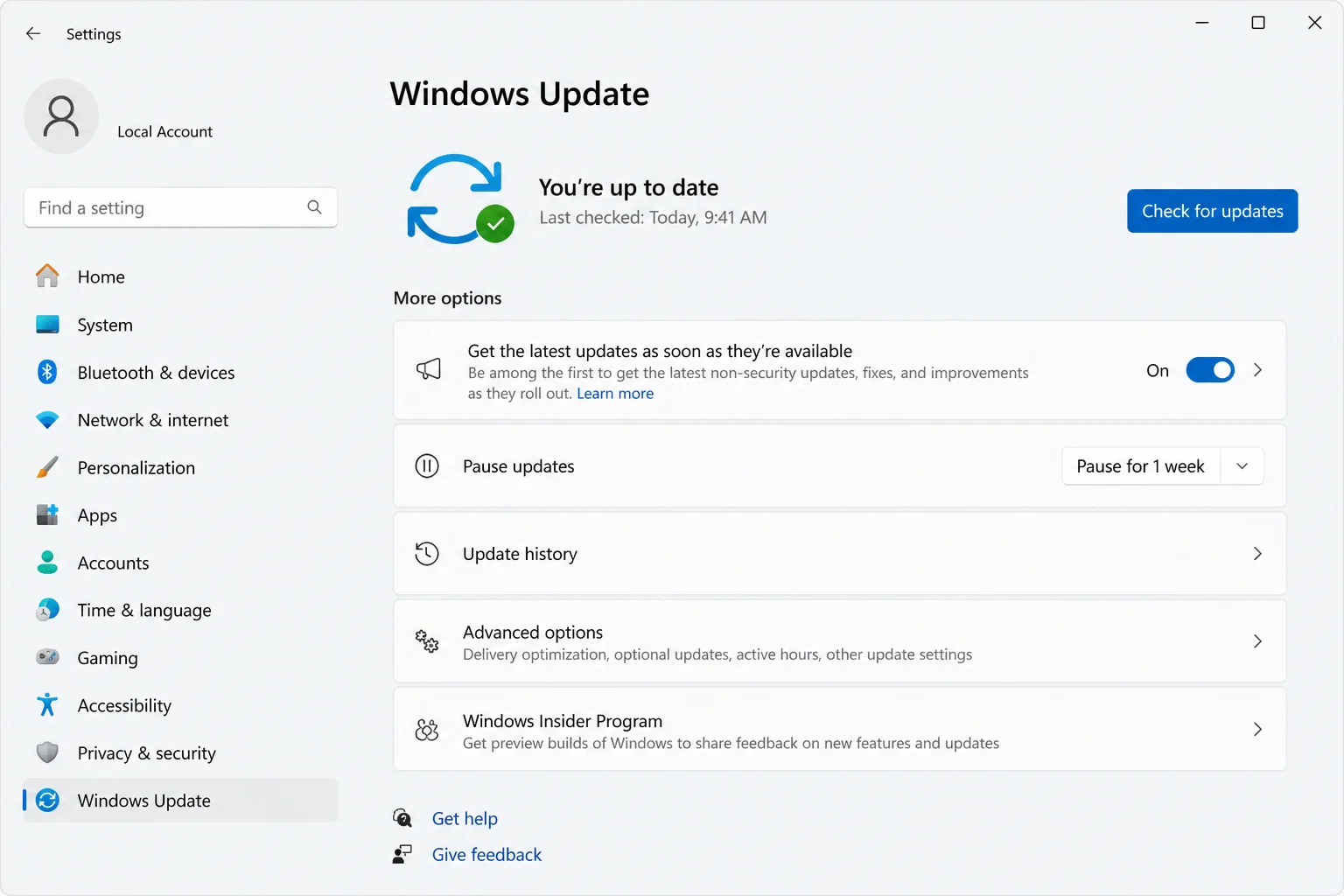The width and height of the screenshot is (1344, 896).
Task: Close the Settings window
Action: coord(1314,23)
